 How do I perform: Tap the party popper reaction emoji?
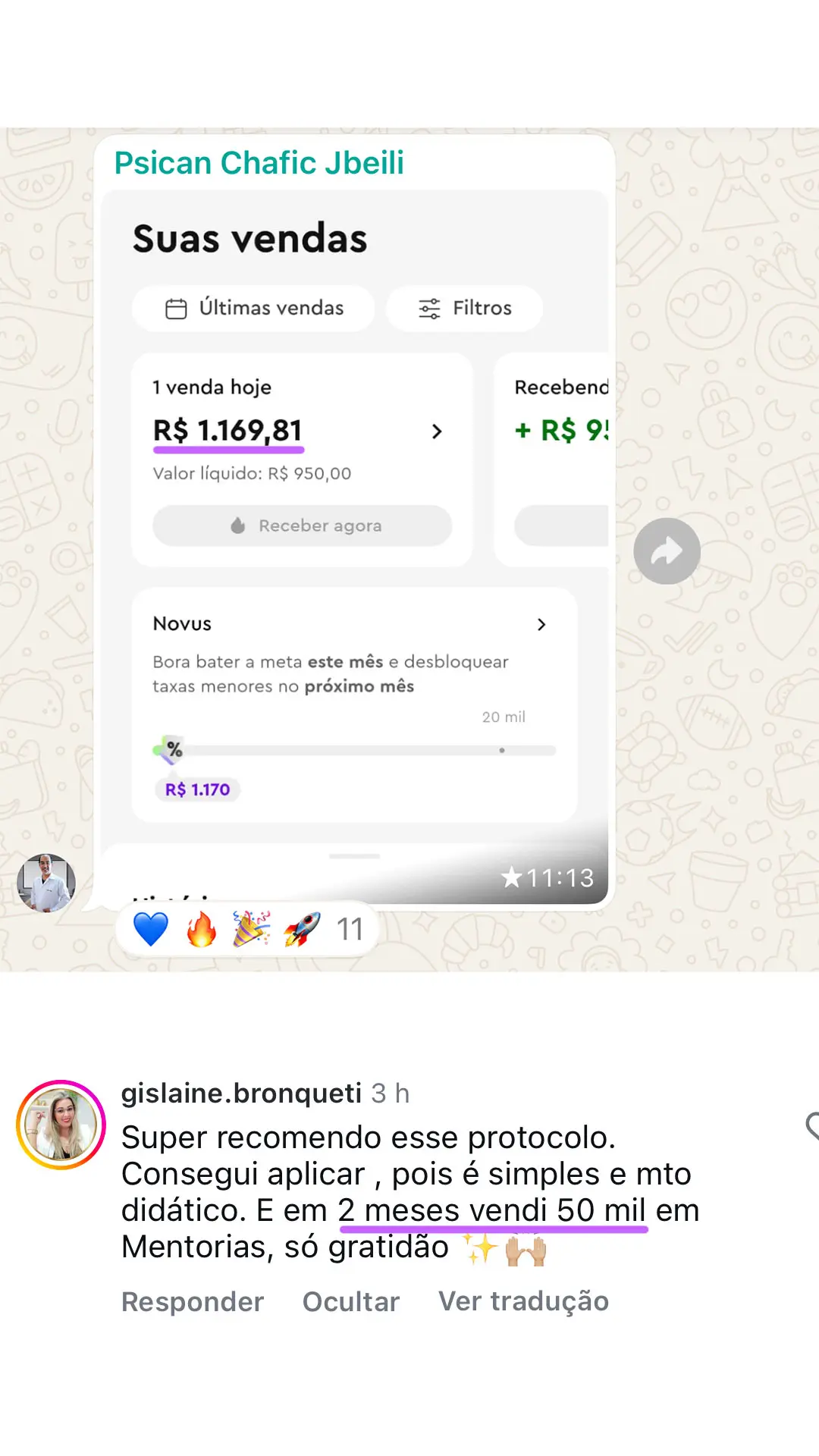[x=251, y=929]
